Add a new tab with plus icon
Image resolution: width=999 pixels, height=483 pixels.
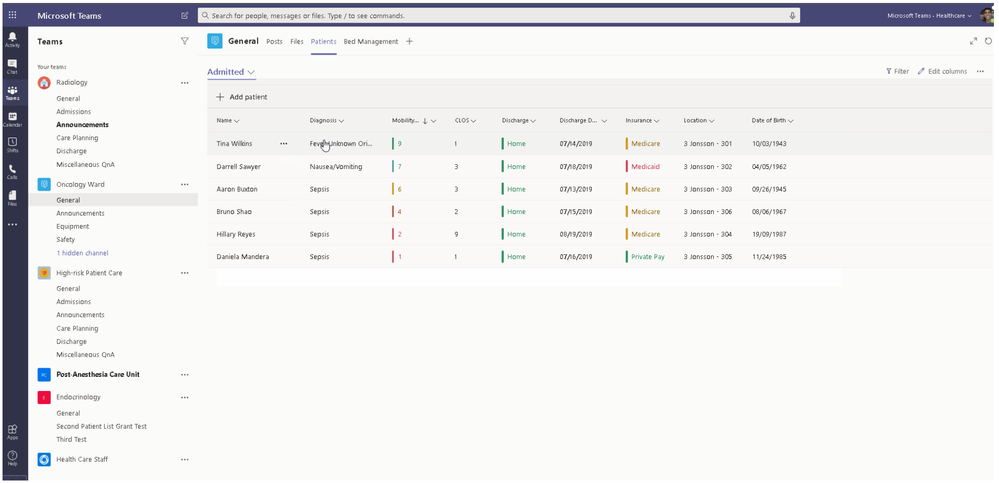tap(410, 41)
